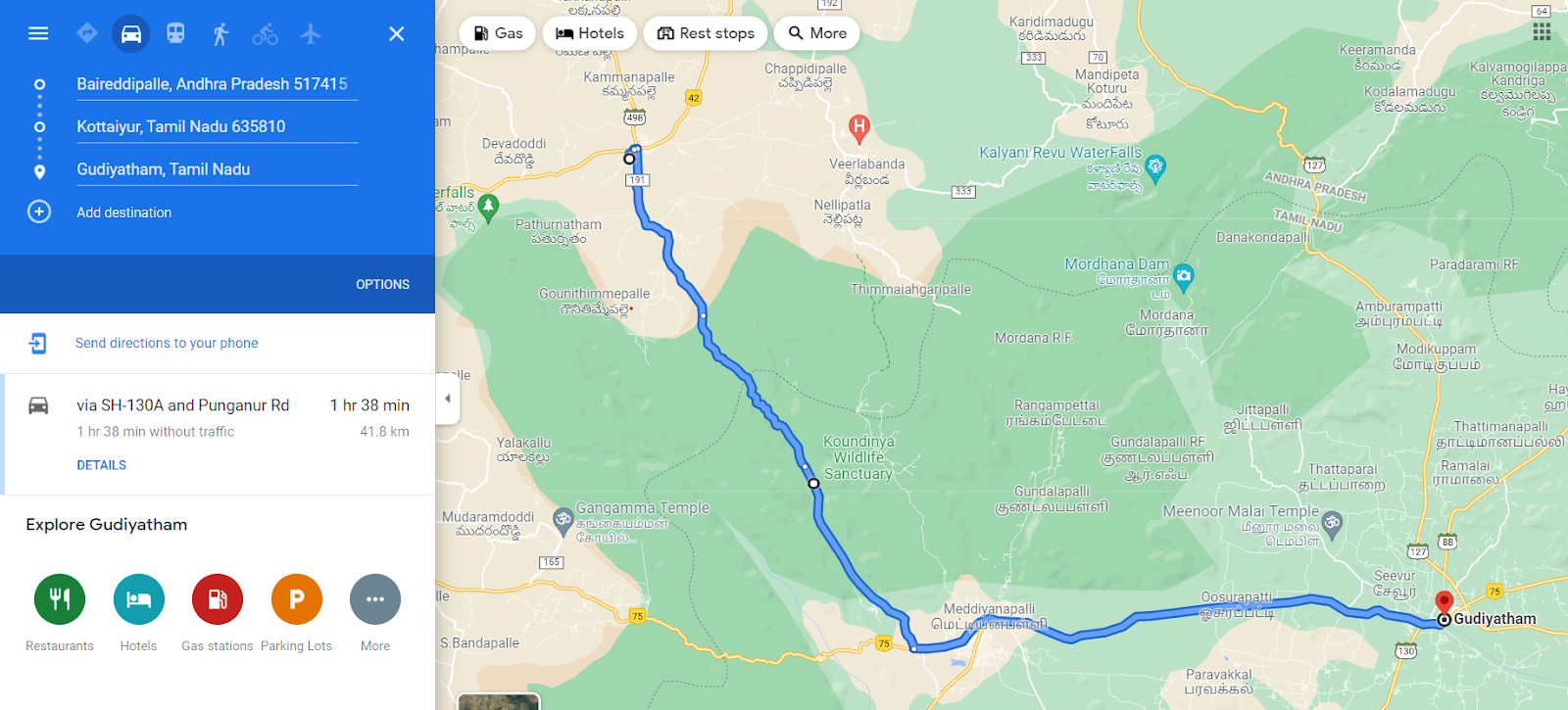The image size is (1568, 710).
Task: Filter map by Hotels chip
Action: [590, 33]
